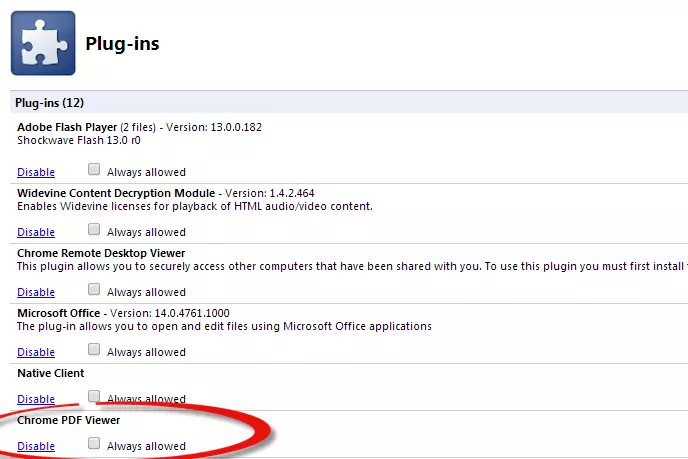
Task: Click the Shockwave Flash 13.0 r0 line
Action: (x=79, y=140)
